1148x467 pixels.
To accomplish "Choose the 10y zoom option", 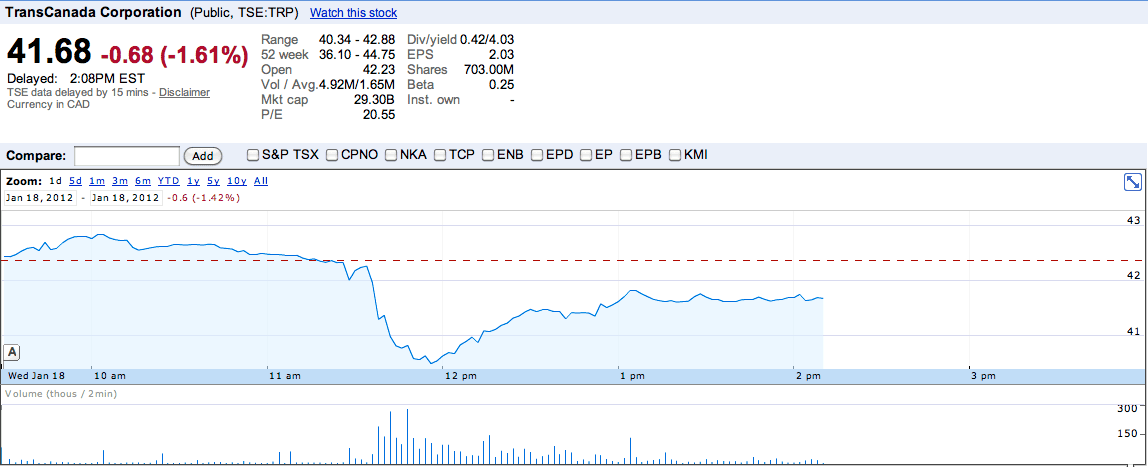I will click(x=236, y=181).
